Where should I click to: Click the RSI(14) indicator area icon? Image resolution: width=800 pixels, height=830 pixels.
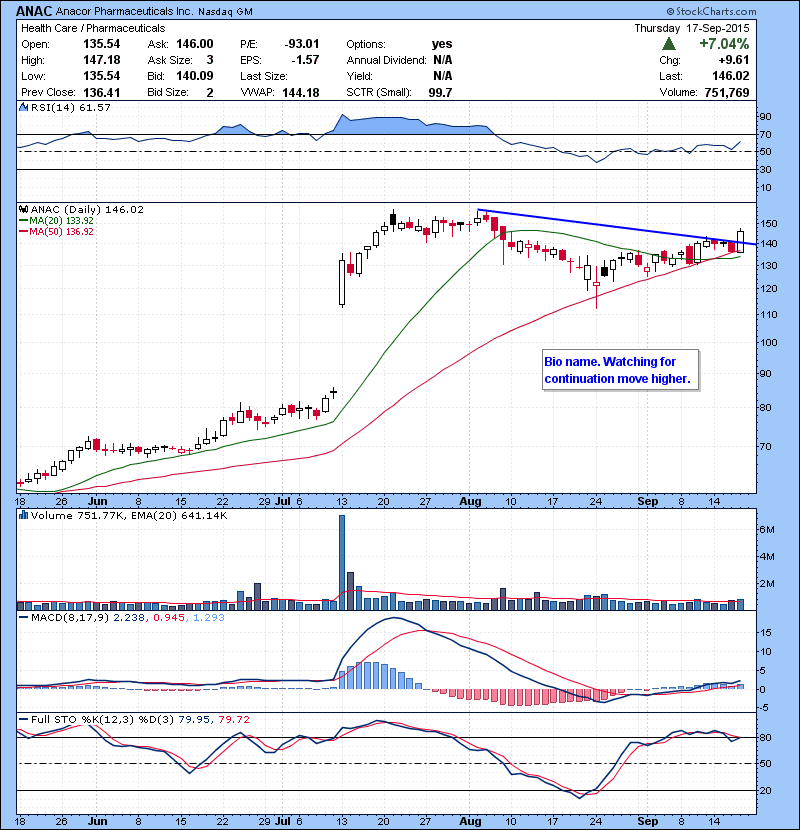(23, 107)
